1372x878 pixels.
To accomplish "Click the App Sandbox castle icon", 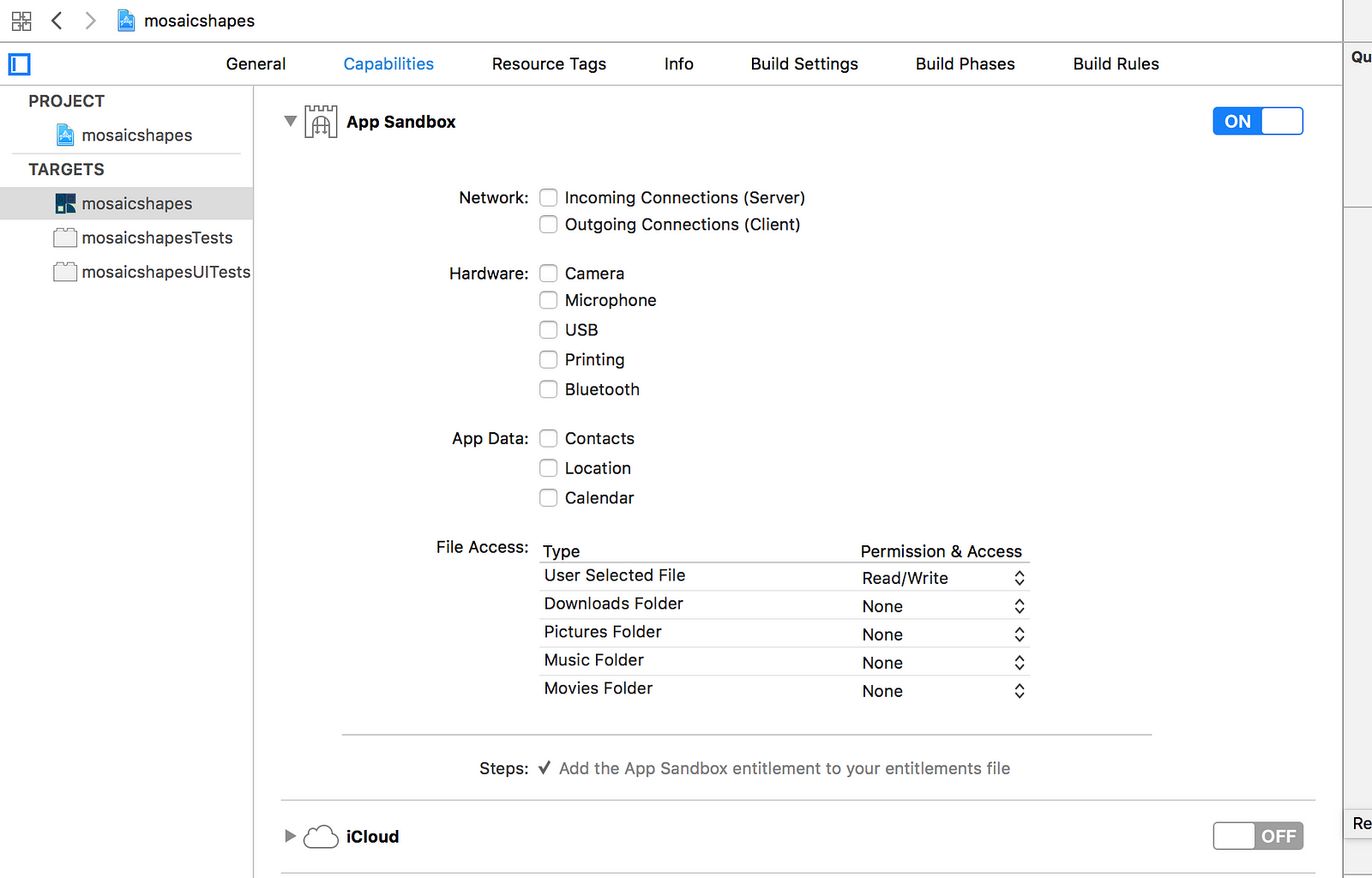I will tap(321, 122).
